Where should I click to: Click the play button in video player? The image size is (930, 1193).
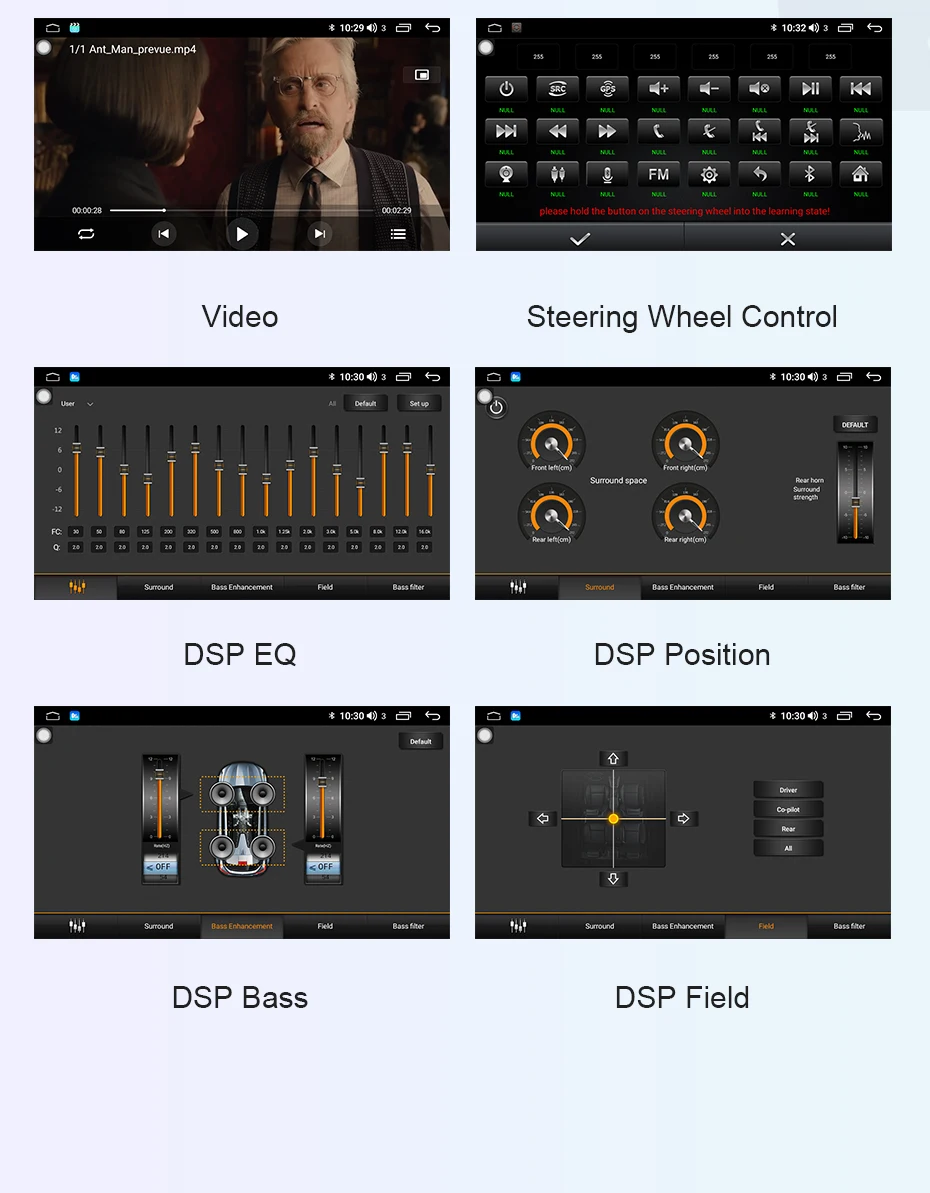pyautogui.click(x=241, y=234)
